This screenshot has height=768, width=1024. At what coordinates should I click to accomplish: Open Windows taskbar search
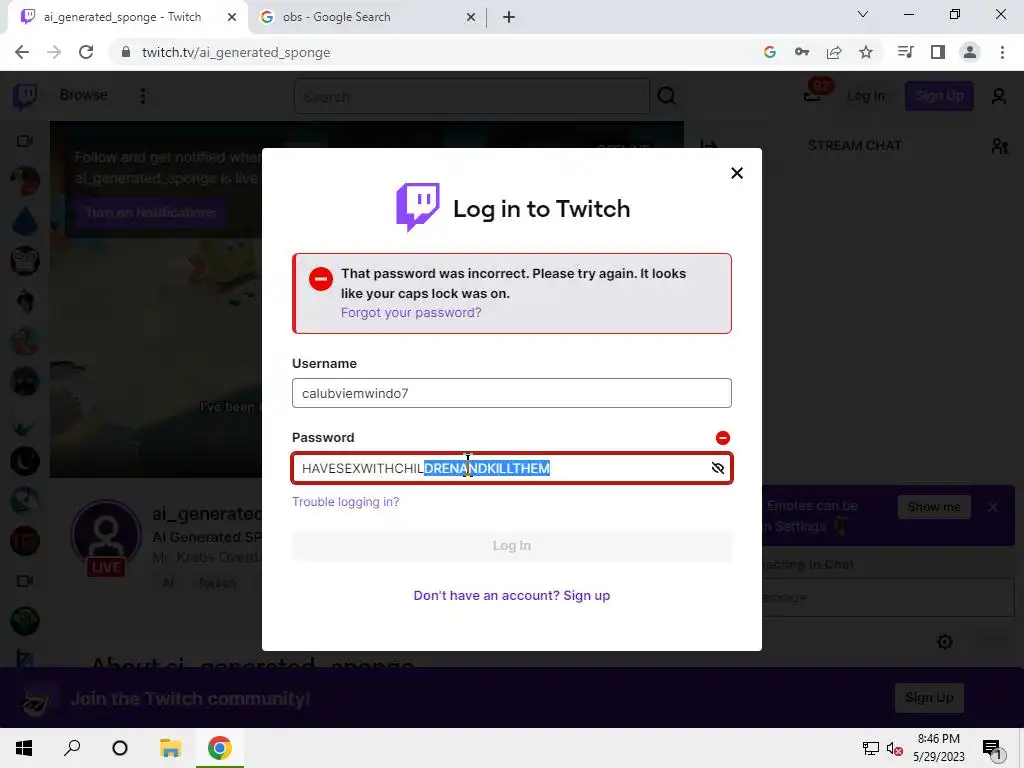72,748
